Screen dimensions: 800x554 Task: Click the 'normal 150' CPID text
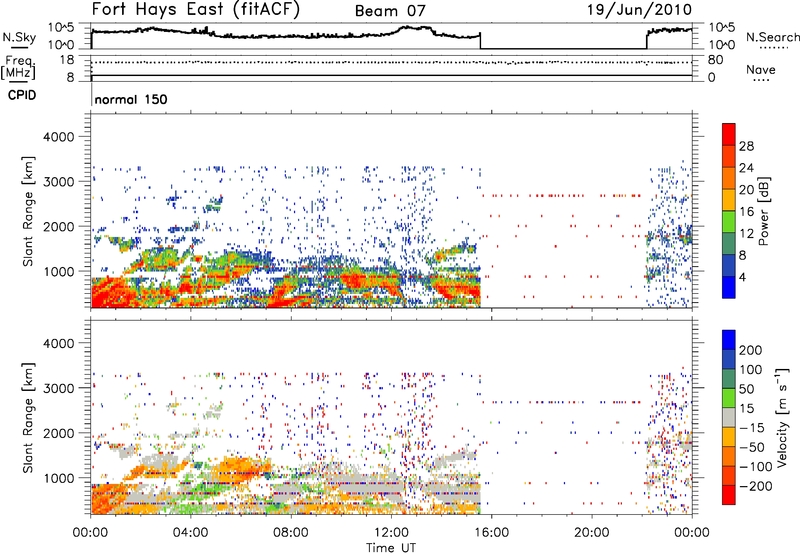[x=131, y=99]
